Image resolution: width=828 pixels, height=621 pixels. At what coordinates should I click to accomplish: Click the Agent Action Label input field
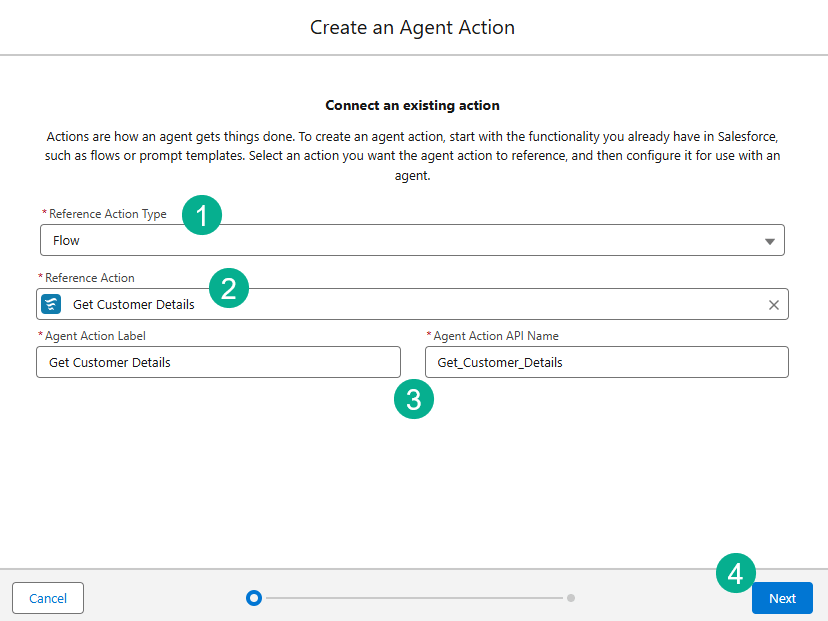click(x=218, y=362)
